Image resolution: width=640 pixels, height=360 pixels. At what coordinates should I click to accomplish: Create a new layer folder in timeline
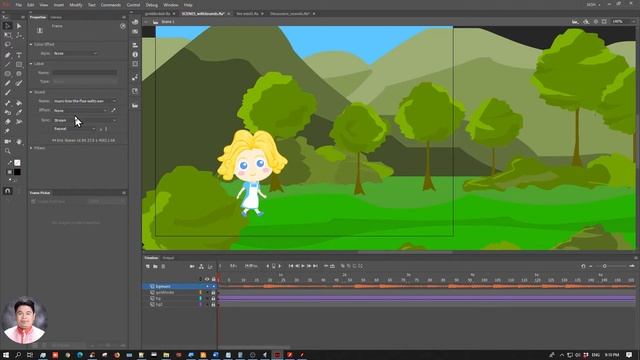point(155,266)
